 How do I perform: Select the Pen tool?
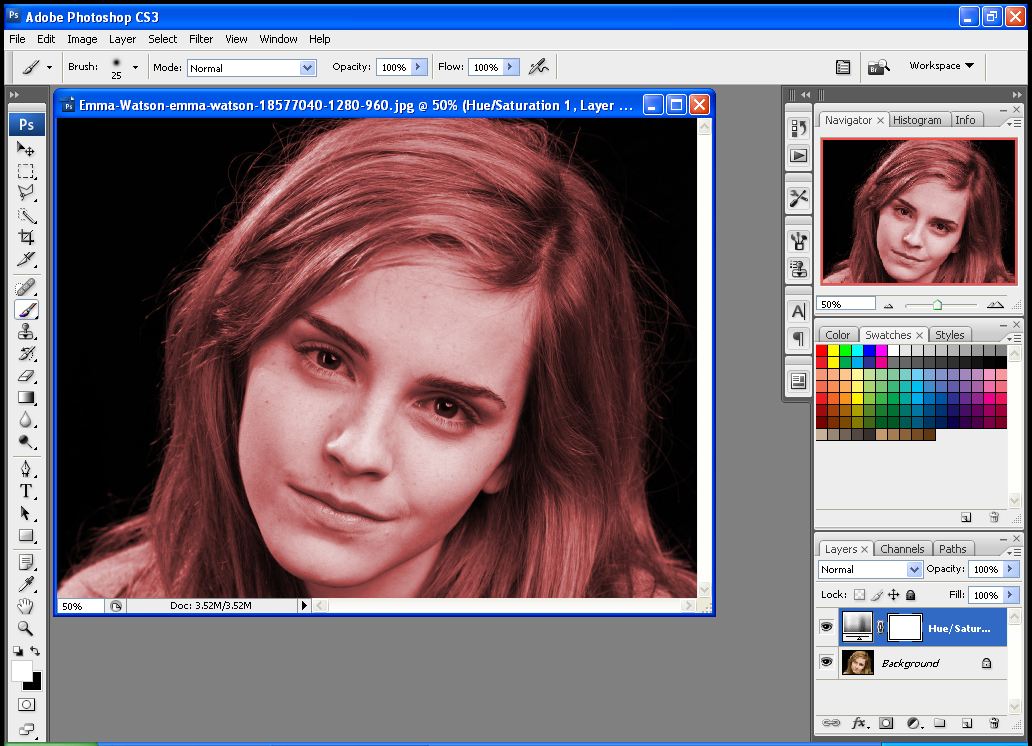[26, 469]
